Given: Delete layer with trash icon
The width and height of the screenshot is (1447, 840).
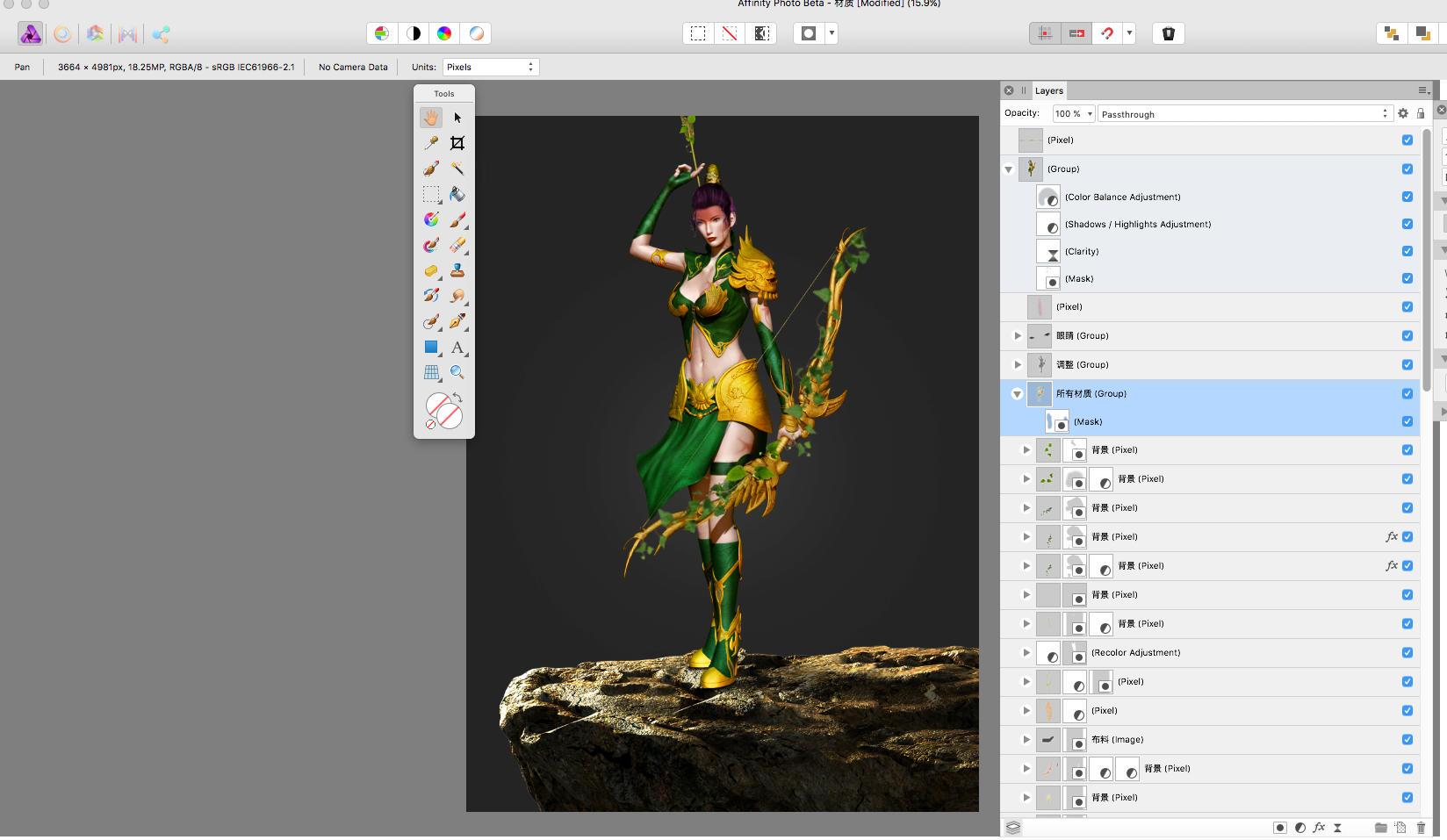Looking at the screenshot, I should pos(1422,828).
